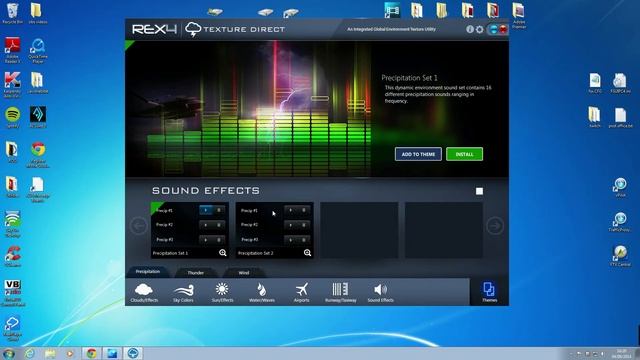Open Internet Explorer from the taskbar
Viewport: 640px width, 360px height.
click(29, 353)
